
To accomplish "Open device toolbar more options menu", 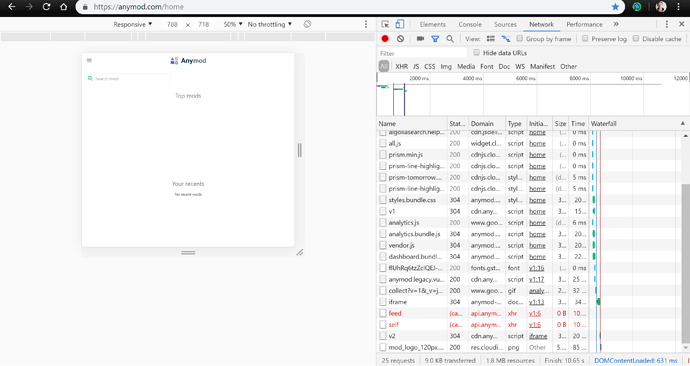I will [366, 24].
